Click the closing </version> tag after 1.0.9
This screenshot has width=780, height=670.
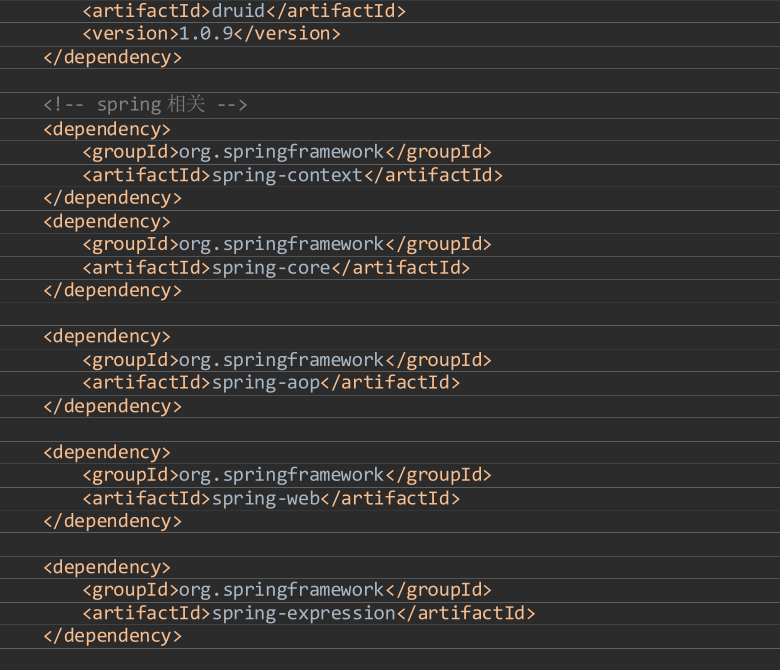[288, 33]
